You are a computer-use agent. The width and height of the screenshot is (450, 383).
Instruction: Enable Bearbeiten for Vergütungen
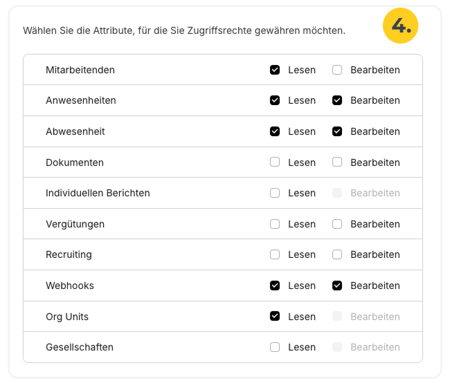(x=337, y=224)
